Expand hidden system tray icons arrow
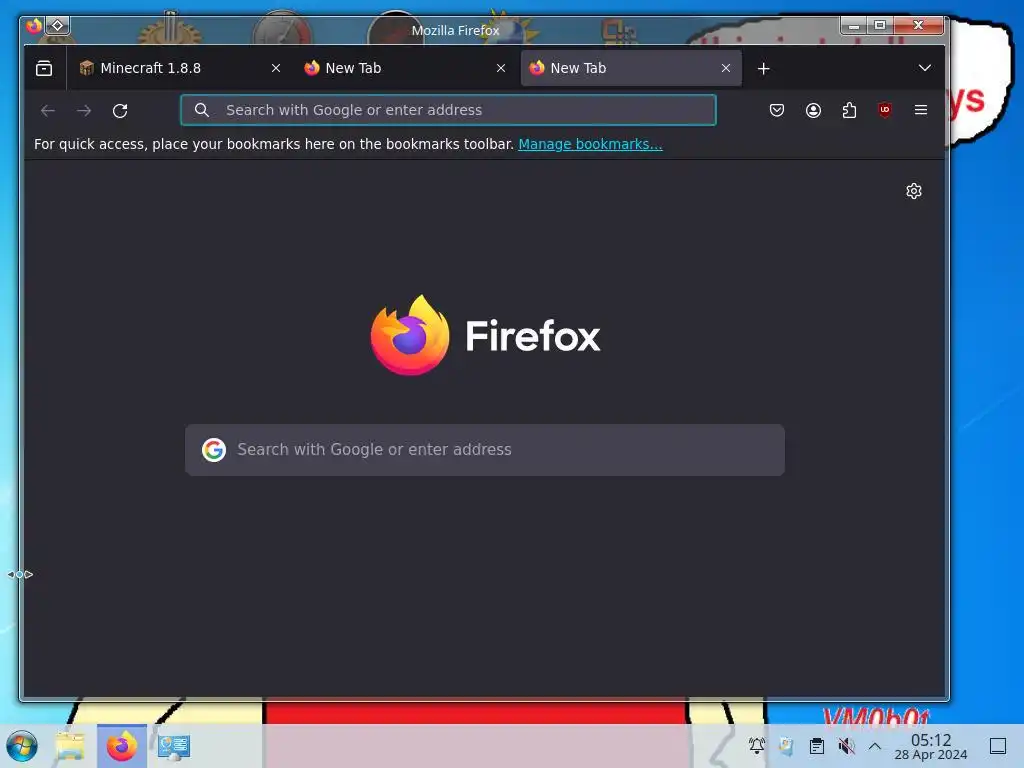 pyautogui.click(x=875, y=746)
